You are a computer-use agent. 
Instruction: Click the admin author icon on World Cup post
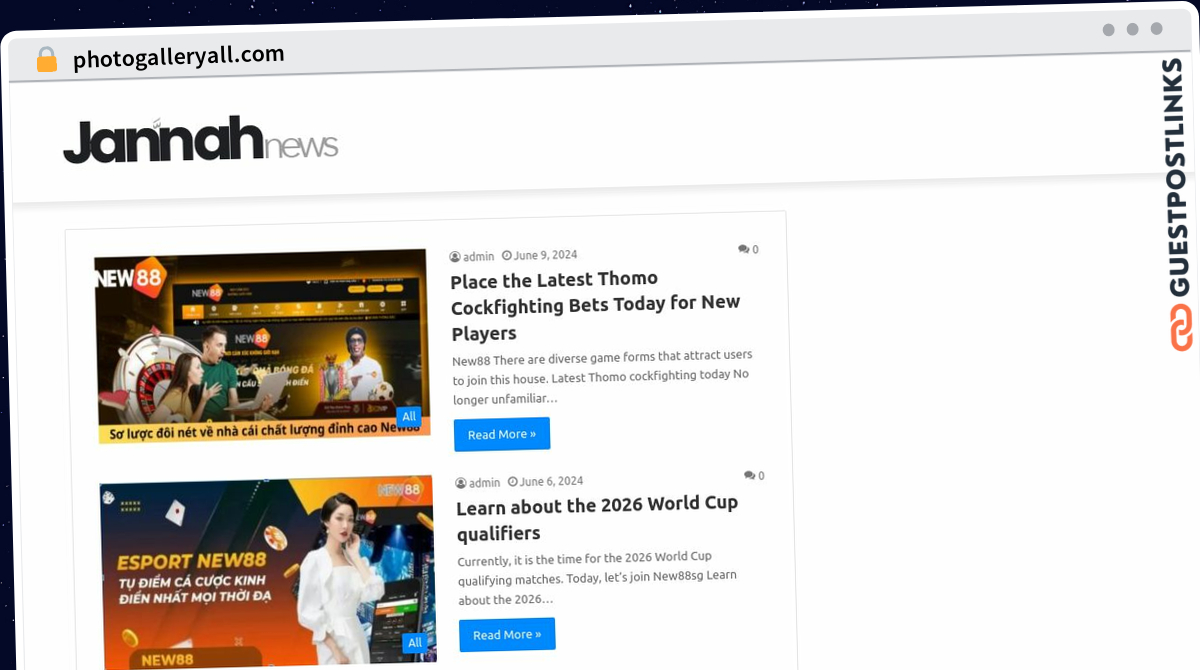(x=461, y=483)
